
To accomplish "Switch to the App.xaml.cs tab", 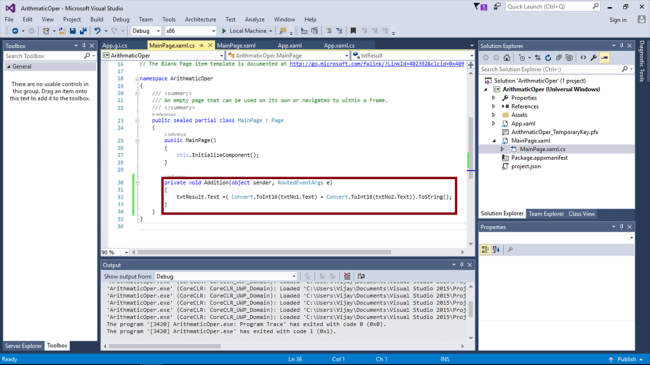I will pyautogui.click(x=339, y=46).
